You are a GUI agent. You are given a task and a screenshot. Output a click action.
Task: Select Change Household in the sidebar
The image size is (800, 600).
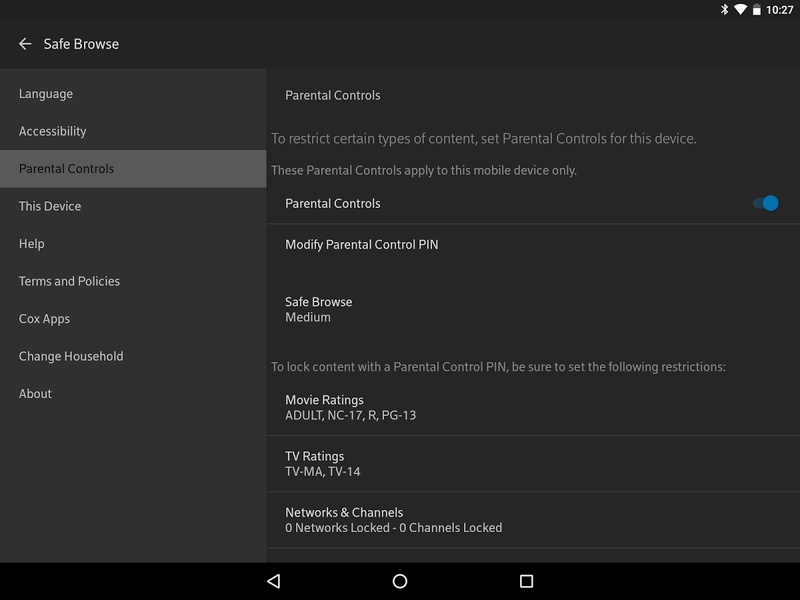(133, 356)
